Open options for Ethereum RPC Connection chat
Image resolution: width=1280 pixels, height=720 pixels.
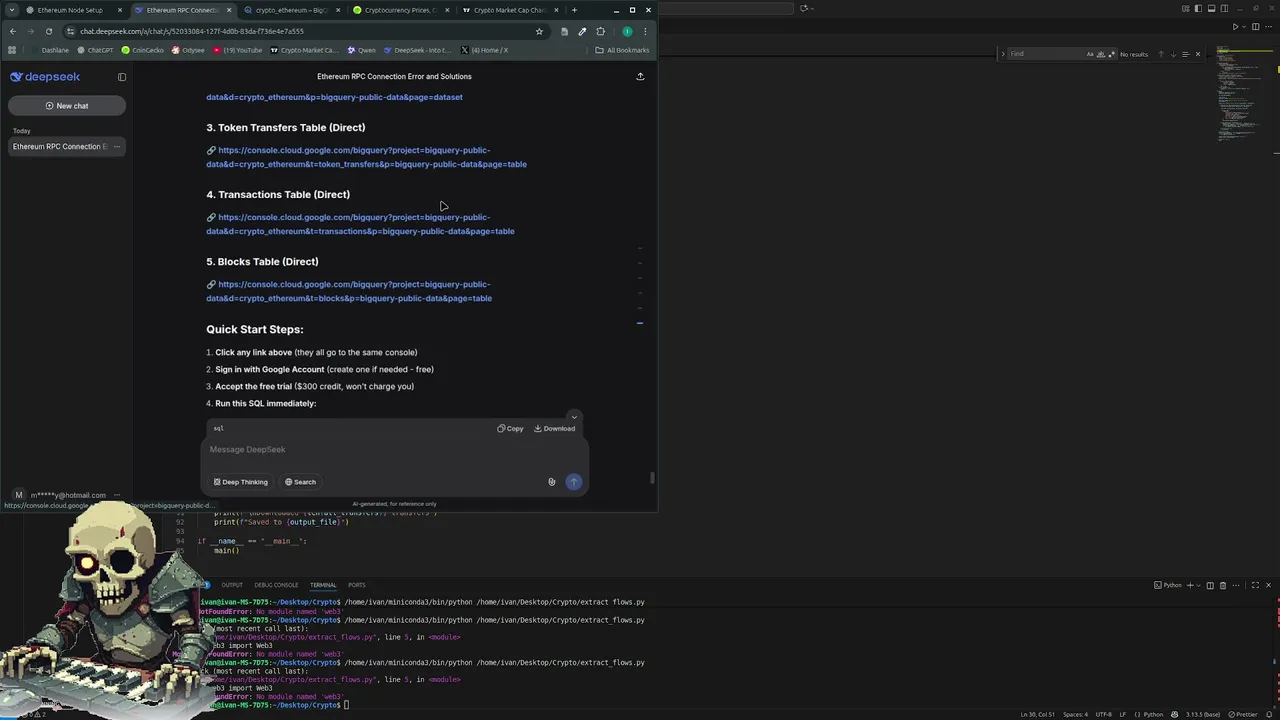(x=117, y=147)
